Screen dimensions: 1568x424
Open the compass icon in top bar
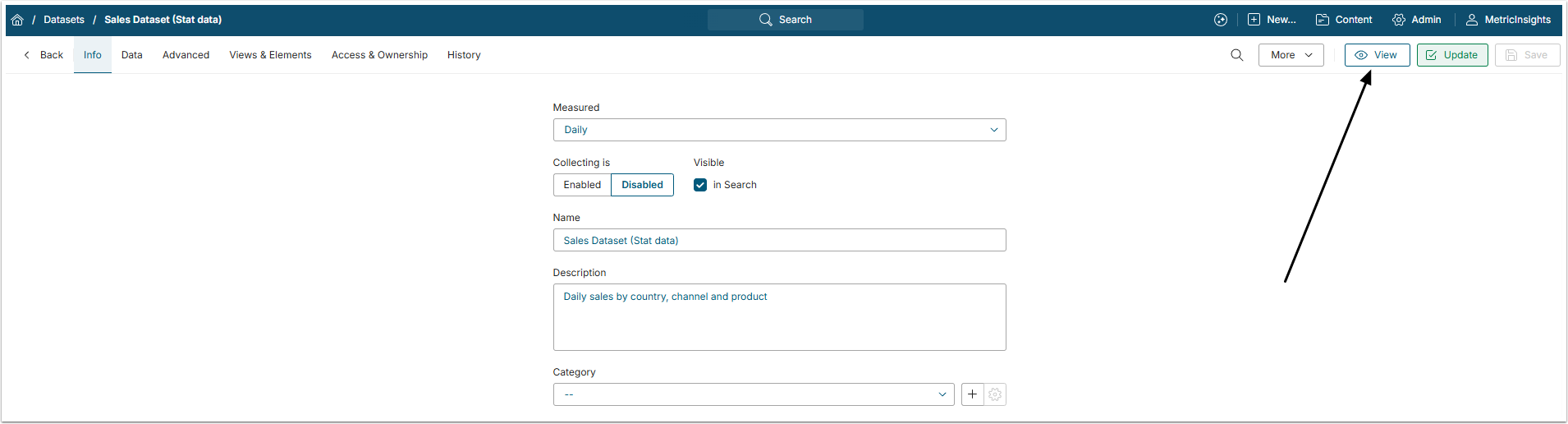1221,20
